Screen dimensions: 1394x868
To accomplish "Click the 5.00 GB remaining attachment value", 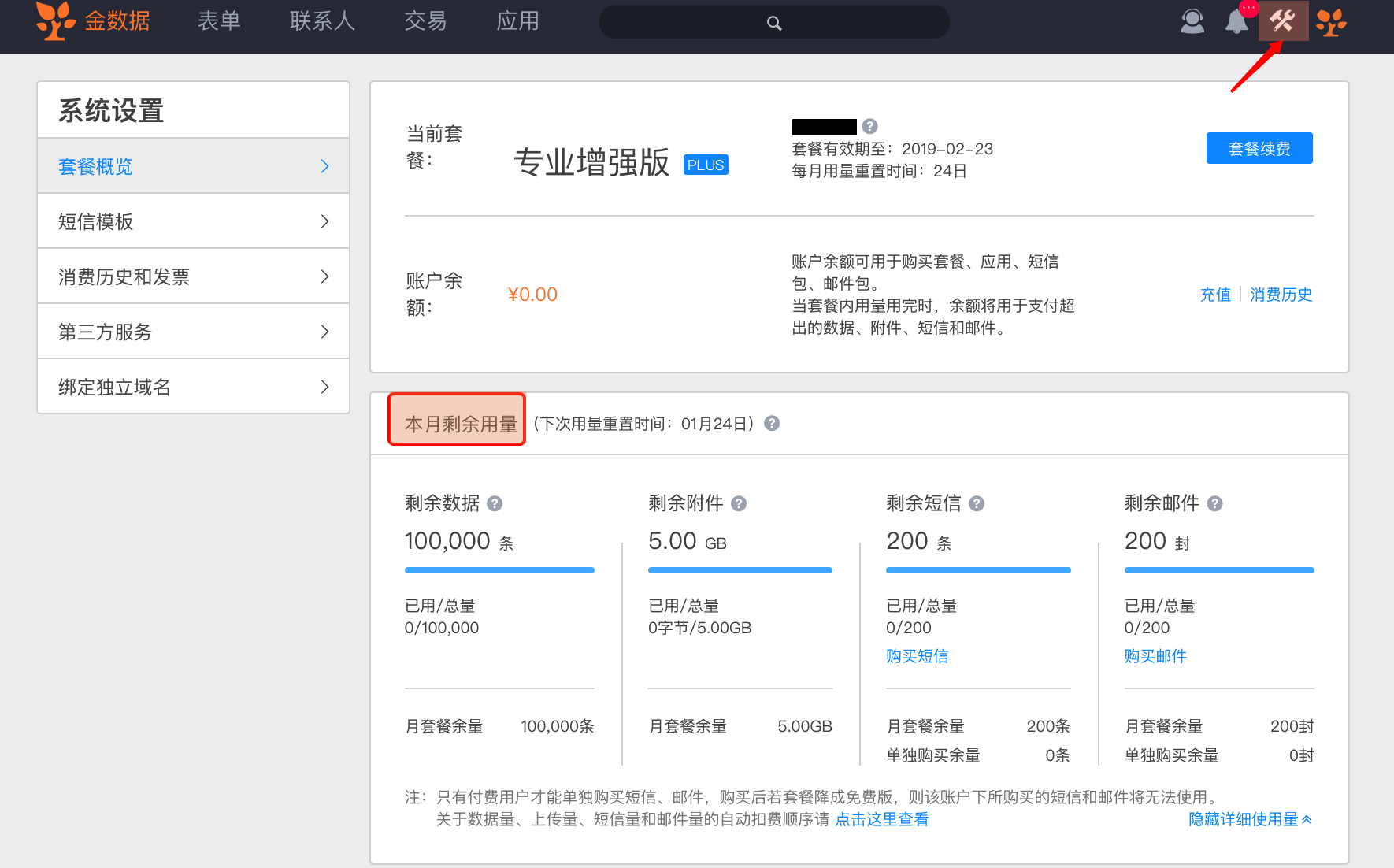I will (688, 541).
